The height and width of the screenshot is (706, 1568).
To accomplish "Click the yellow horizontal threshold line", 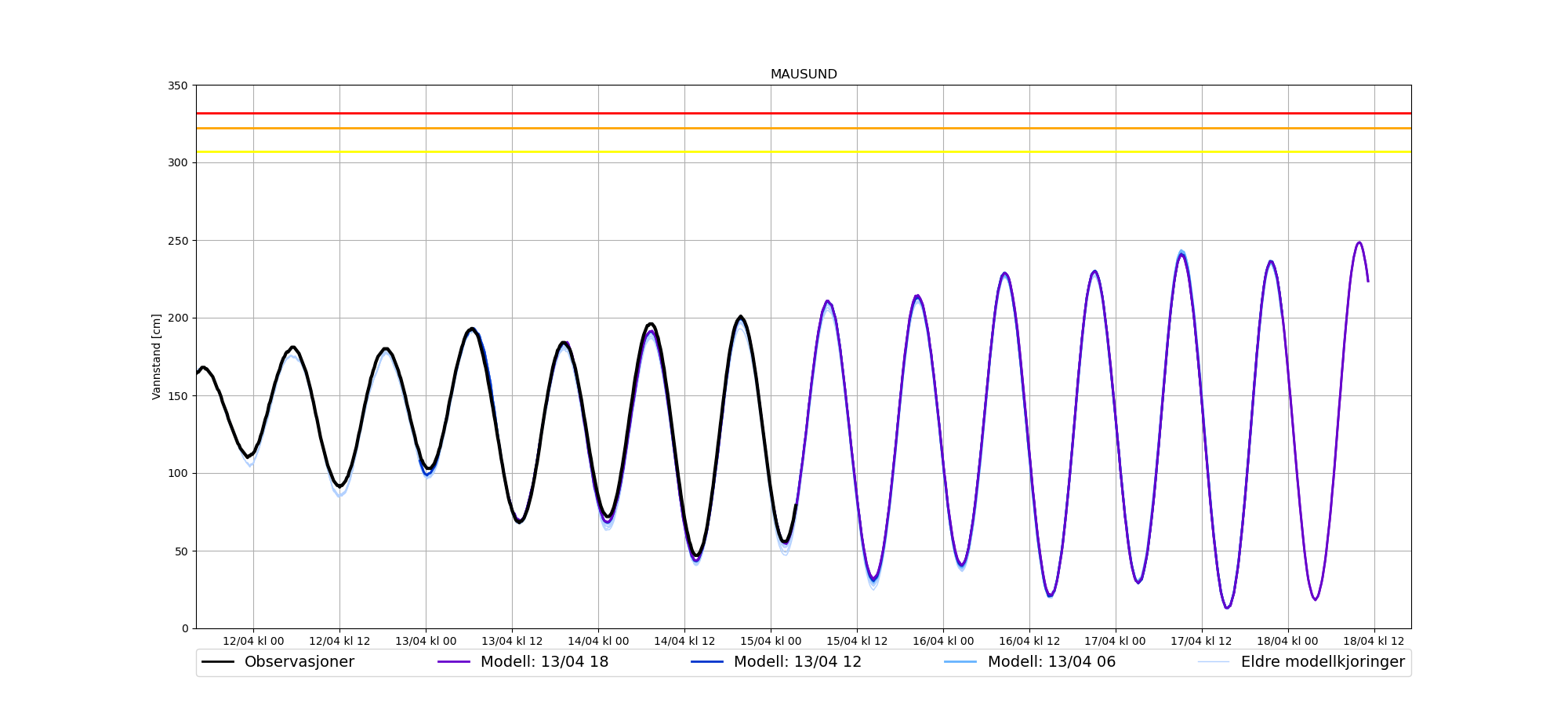I will [x=803, y=151].
